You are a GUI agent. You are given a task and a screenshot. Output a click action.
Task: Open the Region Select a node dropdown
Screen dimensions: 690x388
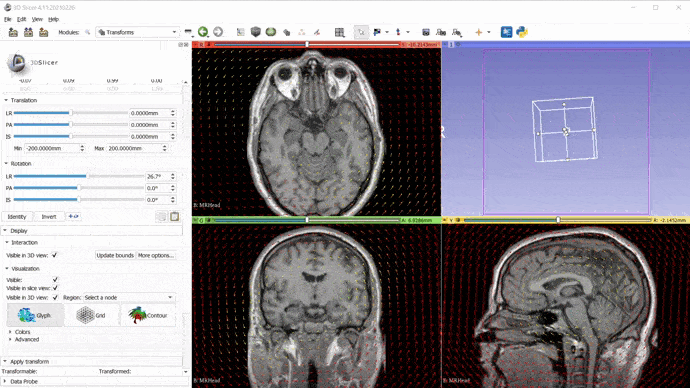[x=128, y=298]
